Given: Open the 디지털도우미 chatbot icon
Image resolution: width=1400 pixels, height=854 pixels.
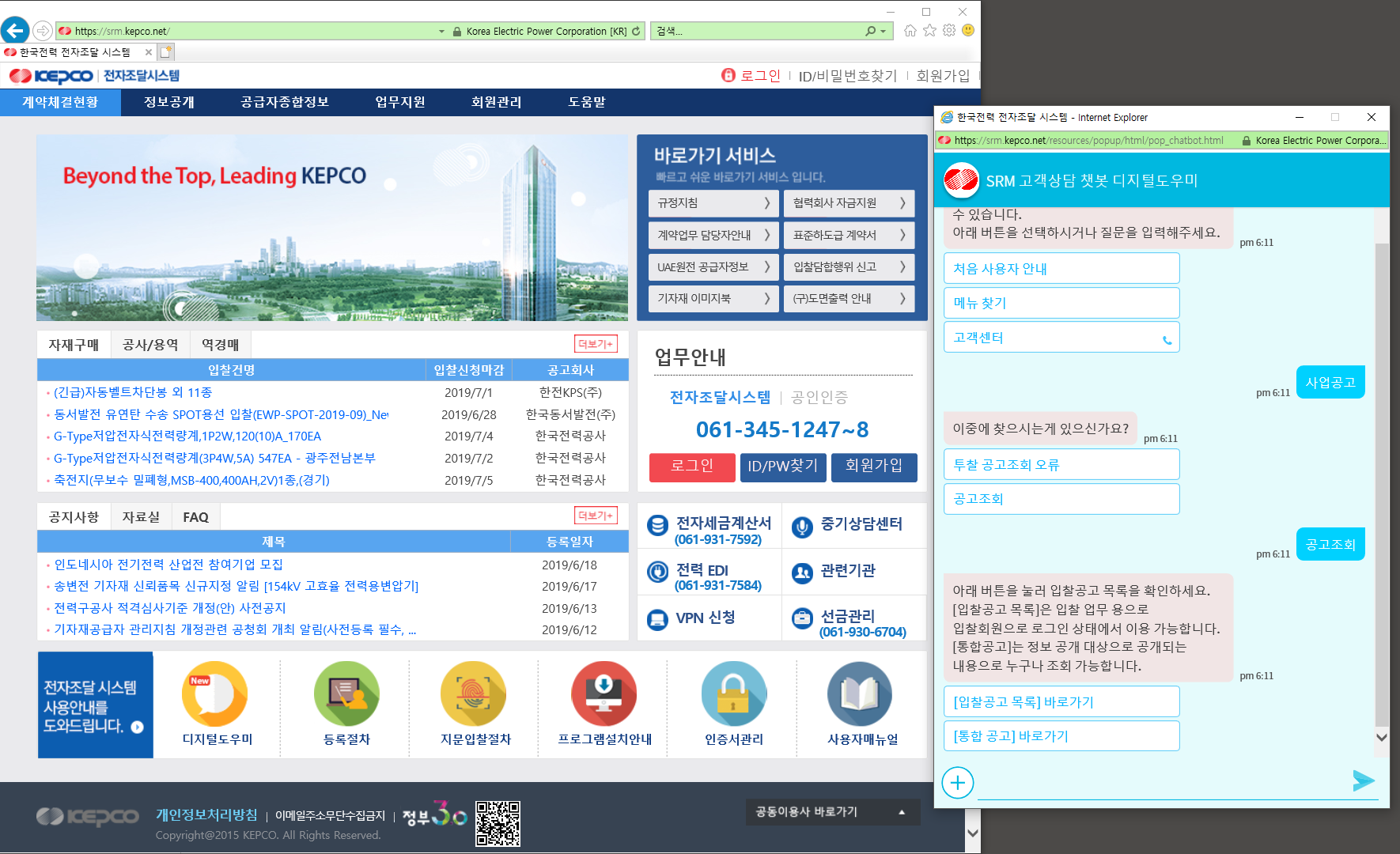Looking at the screenshot, I should point(215,693).
